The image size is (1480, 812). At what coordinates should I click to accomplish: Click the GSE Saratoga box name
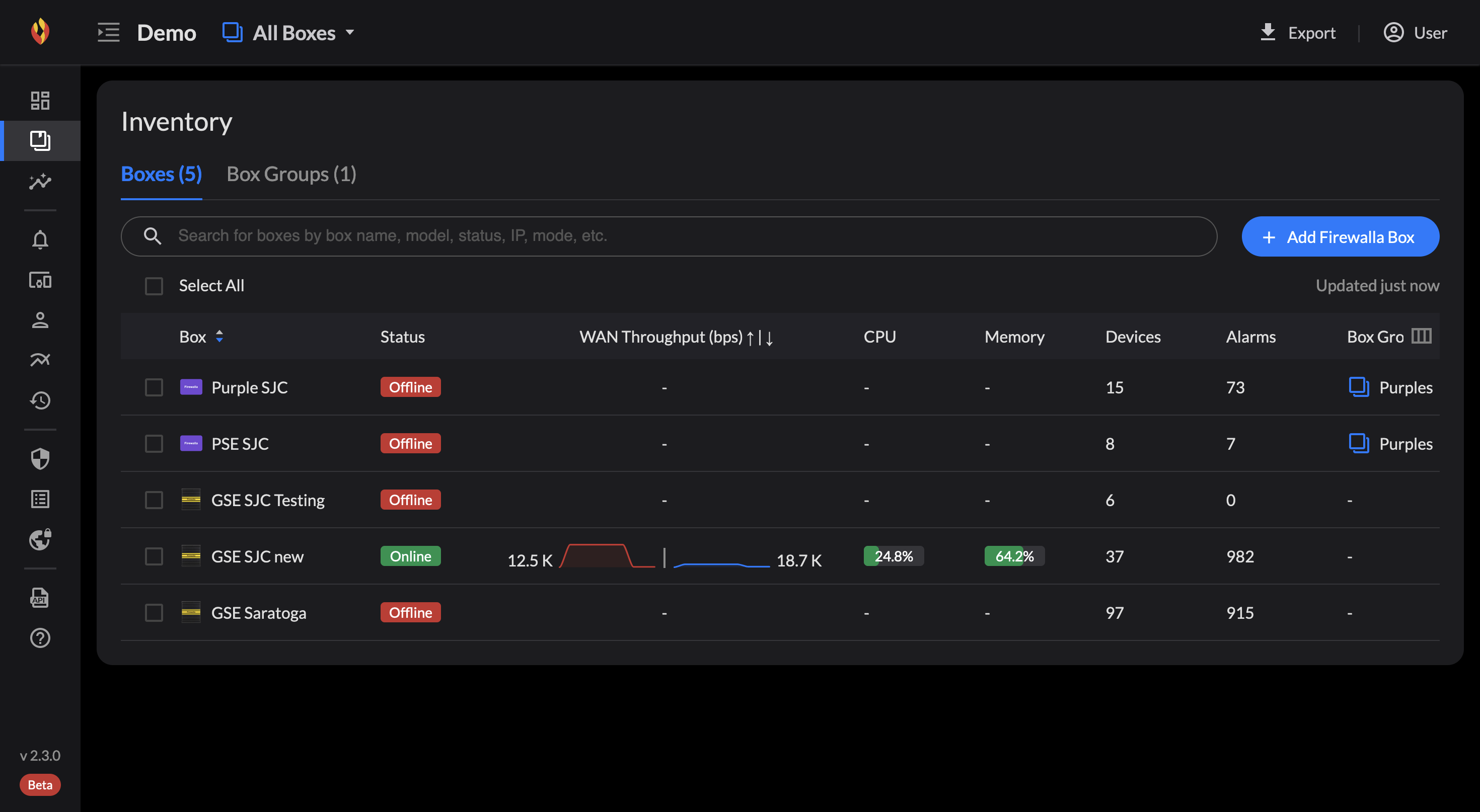[x=259, y=613]
